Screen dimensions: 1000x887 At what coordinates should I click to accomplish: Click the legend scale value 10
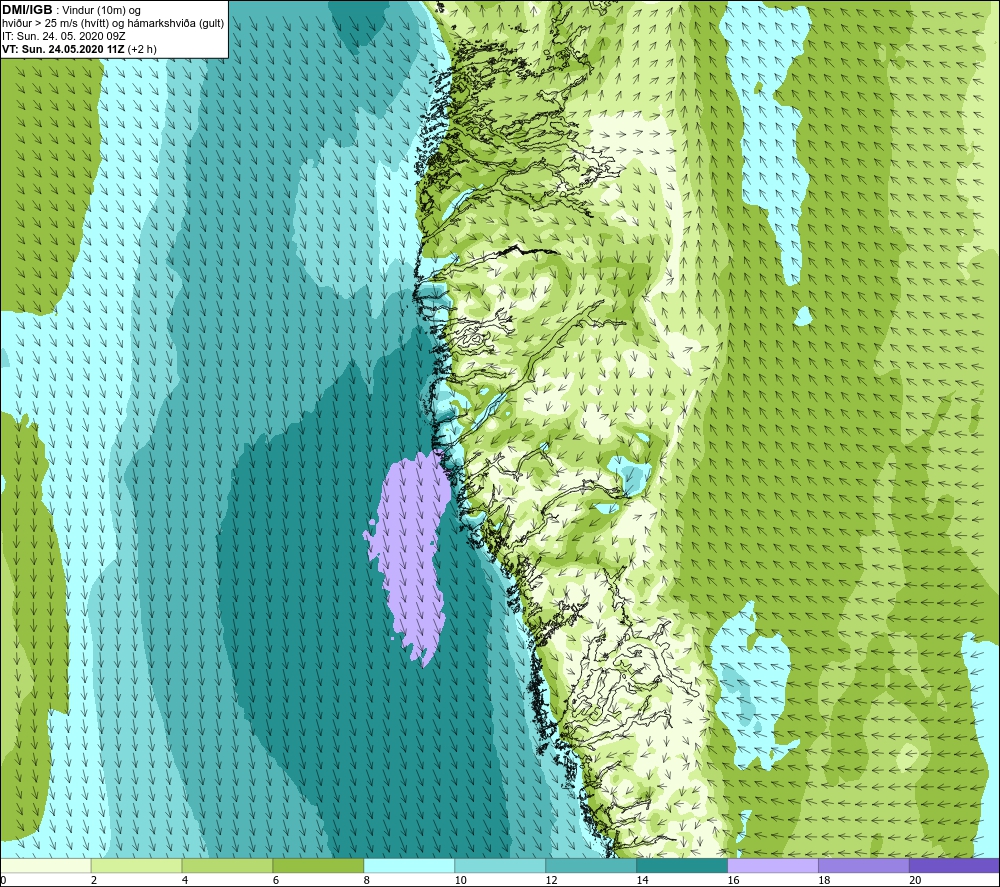pyautogui.click(x=460, y=880)
